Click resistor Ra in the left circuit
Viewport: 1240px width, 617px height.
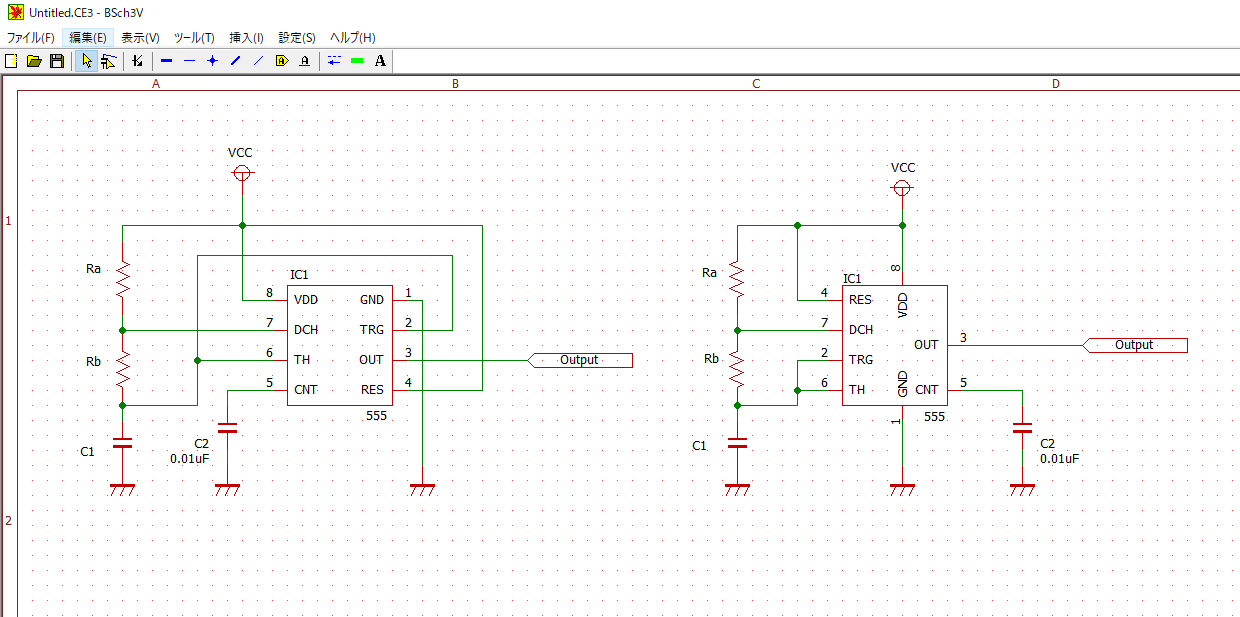[122, 277]
